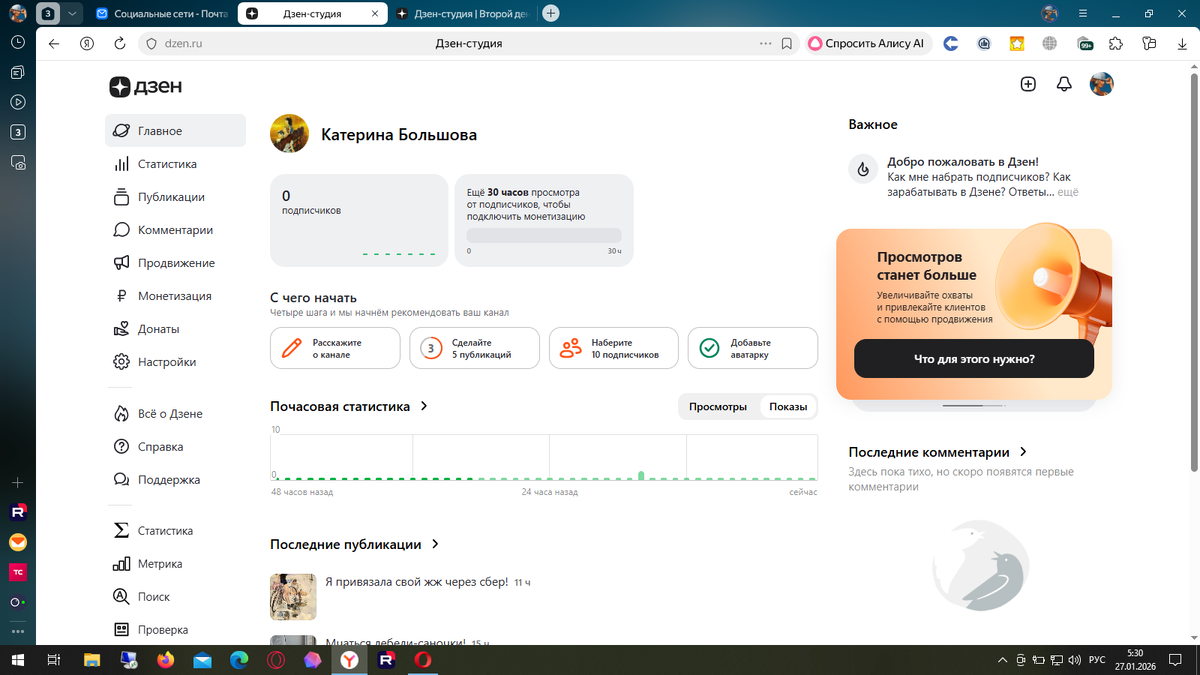1200x675 pixels.
Task: Change РУС input language in the tray
Action: coord(1097,660)
